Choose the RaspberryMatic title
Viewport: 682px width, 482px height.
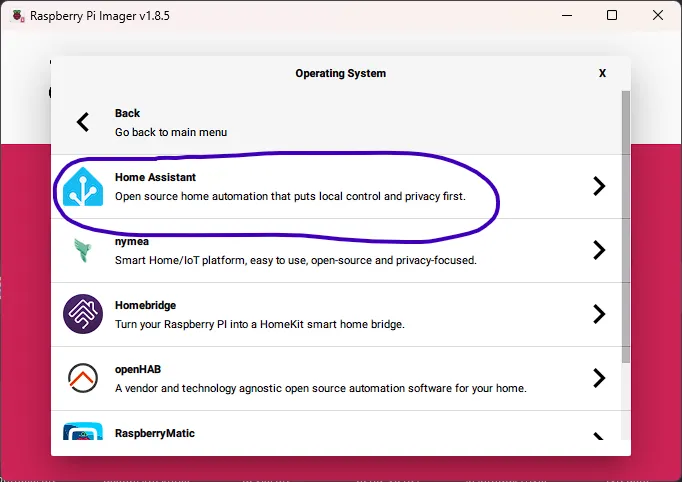155,433
